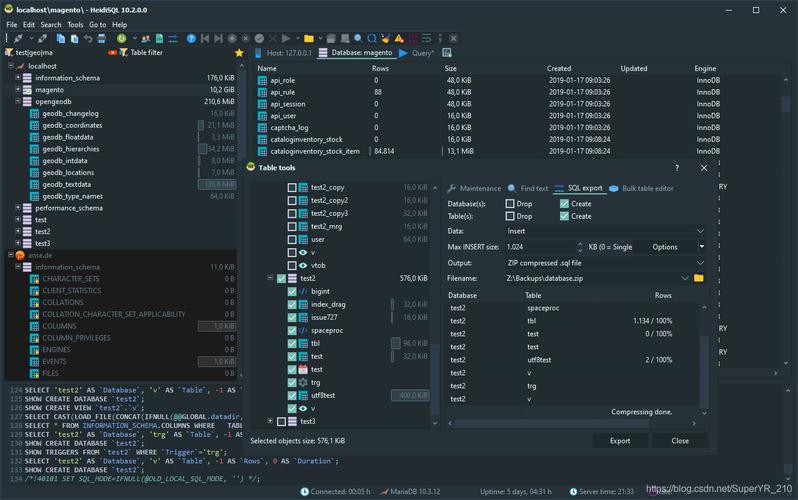Image resolution: width=798 pixels, height=500 pixels.
Task: Open the user manager icon
Action: (146, 39)
